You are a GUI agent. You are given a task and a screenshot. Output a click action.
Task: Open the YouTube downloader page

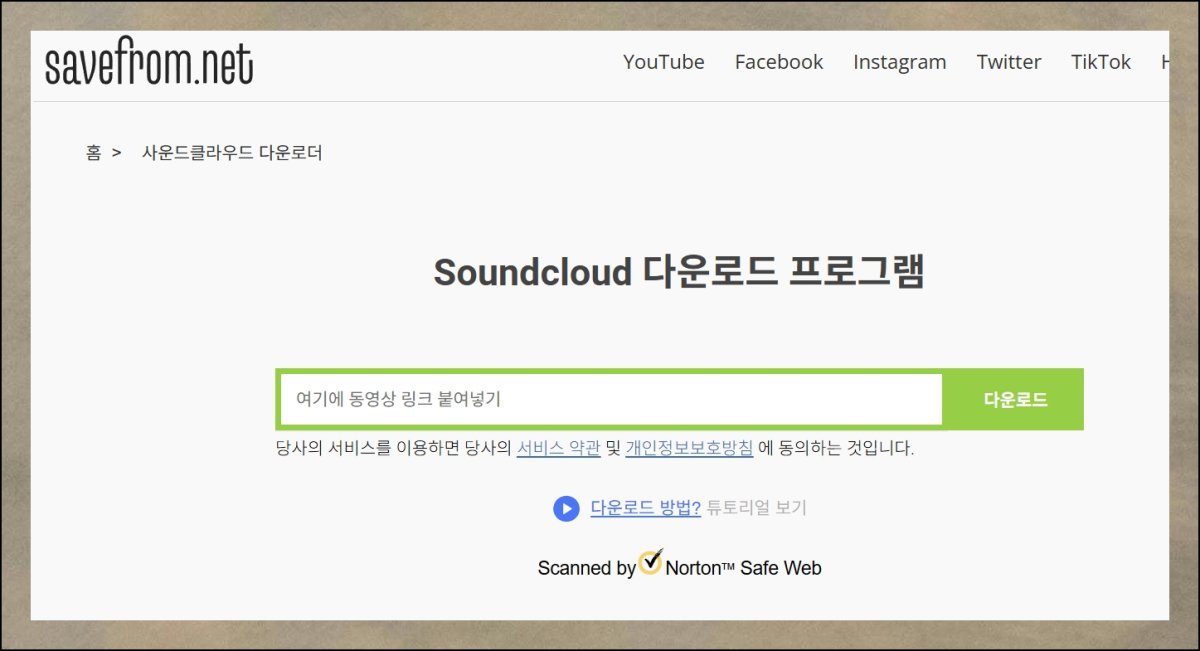tap(664, 62)
